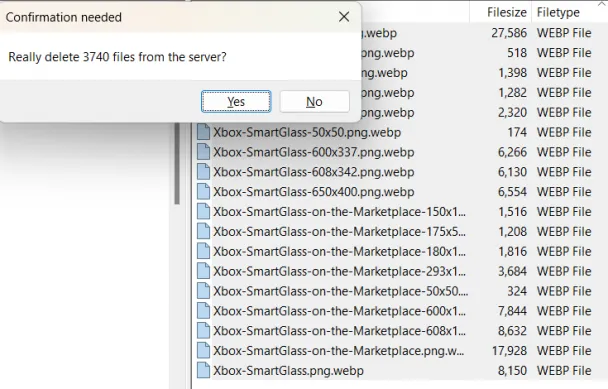The width and height of the screenshot is (608, 389).
Task: Click the 8,150 filesize value
Action: click(x=512, y=370)
